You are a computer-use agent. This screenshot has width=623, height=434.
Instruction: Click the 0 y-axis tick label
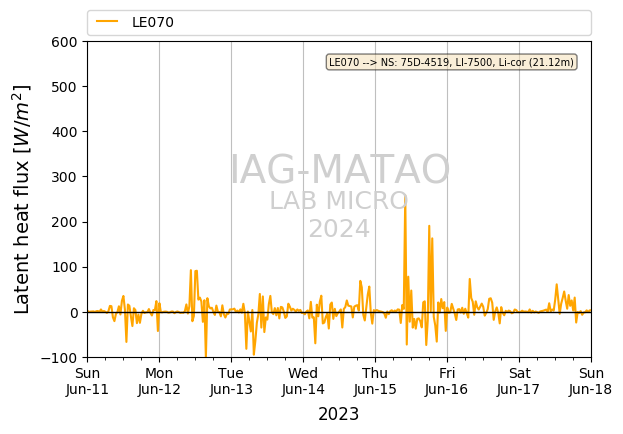tap(74, 313)
